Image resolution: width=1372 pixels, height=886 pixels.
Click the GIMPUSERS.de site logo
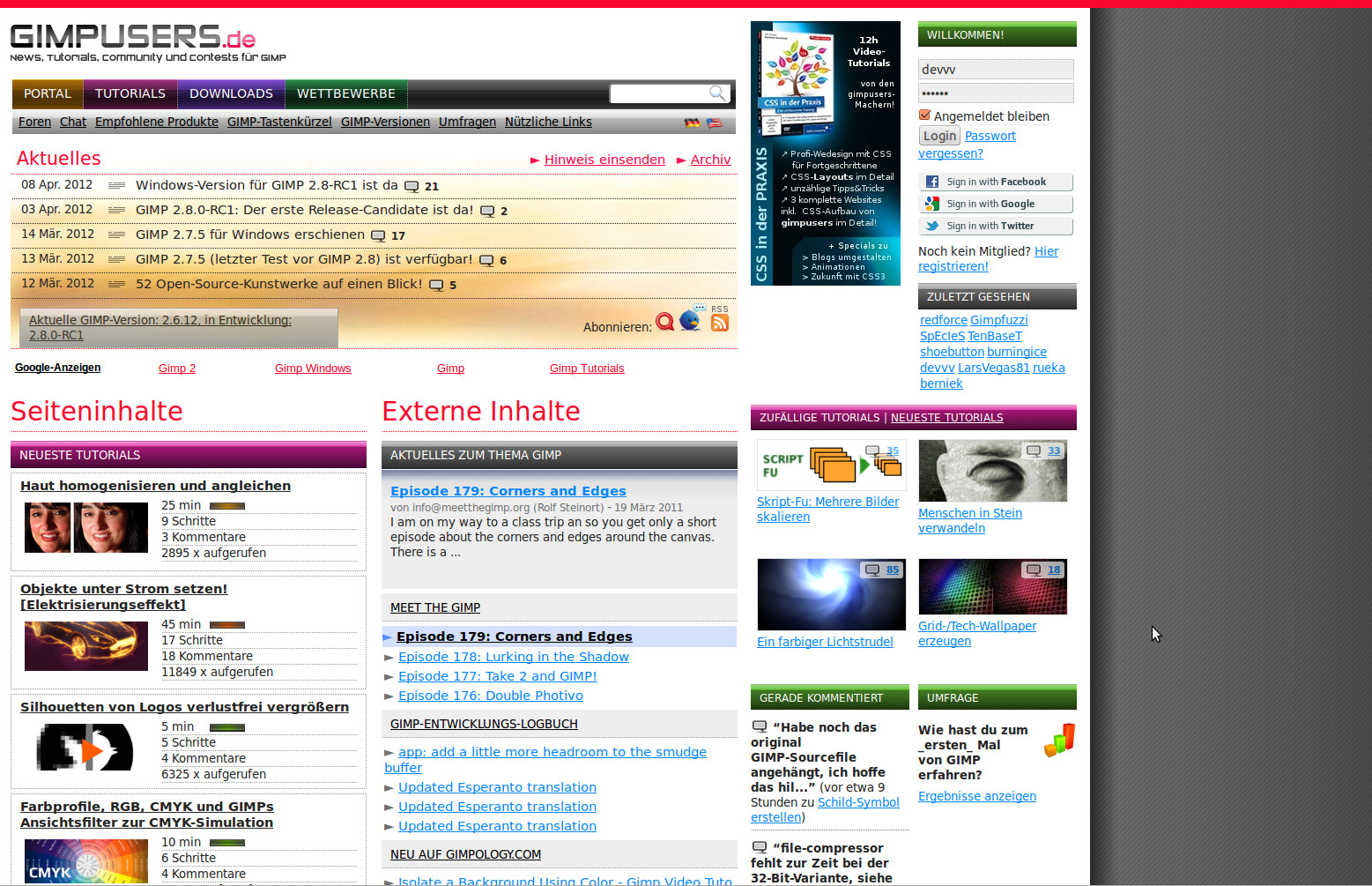point(148,42)
